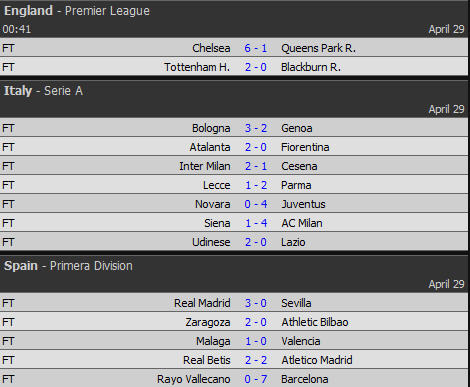This screenshot has width=470, height=387.
Task: Click the Spain - Primera Division header
Action: (68, 266)
